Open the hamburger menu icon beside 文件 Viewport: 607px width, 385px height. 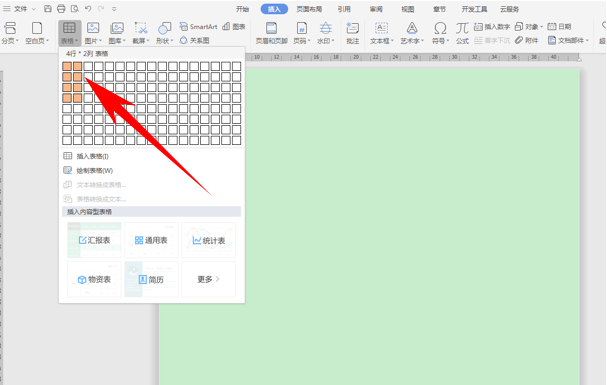pos(7,9)
